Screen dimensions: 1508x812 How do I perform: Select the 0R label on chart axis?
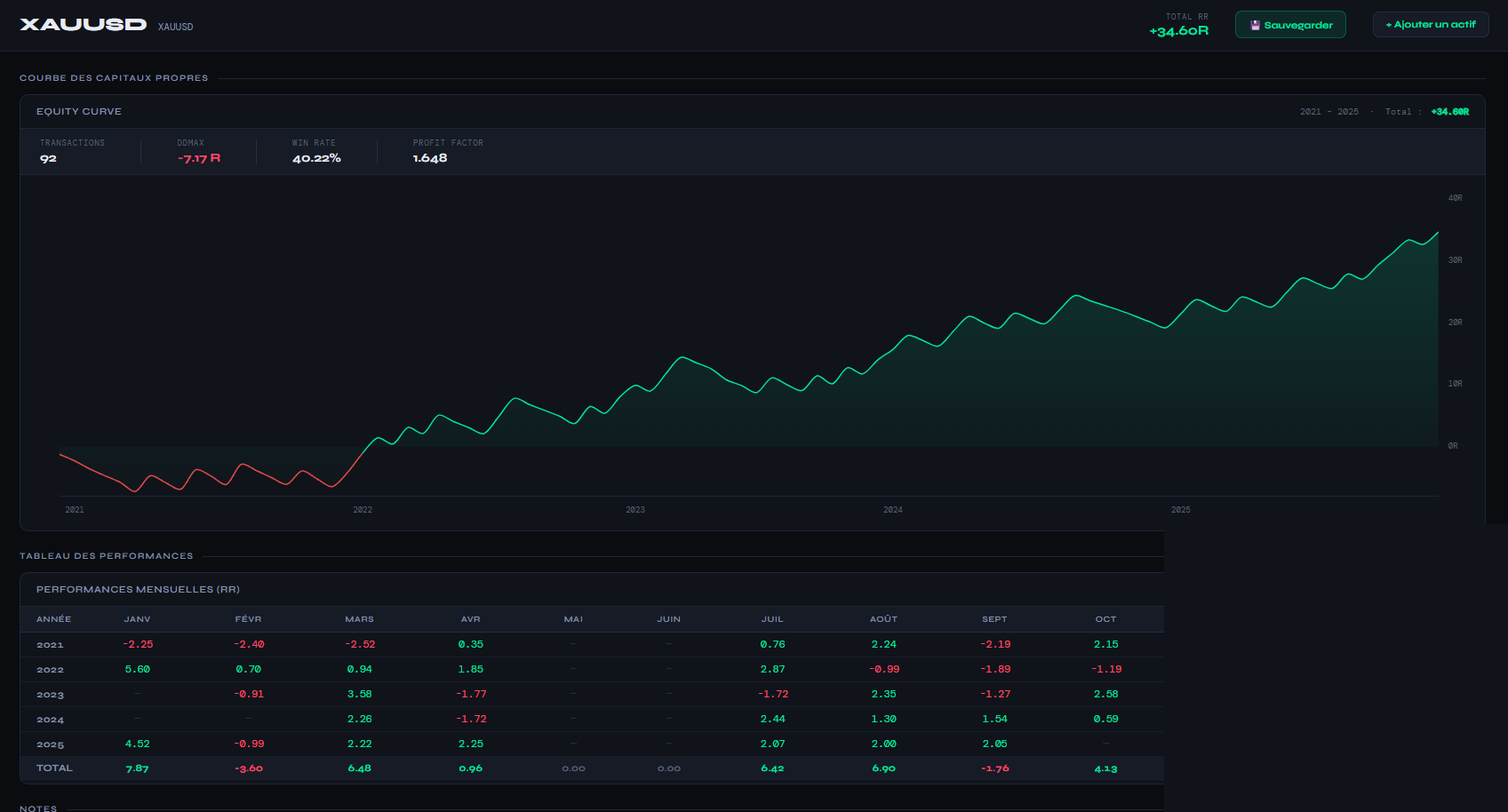[x=1453, y=446]
